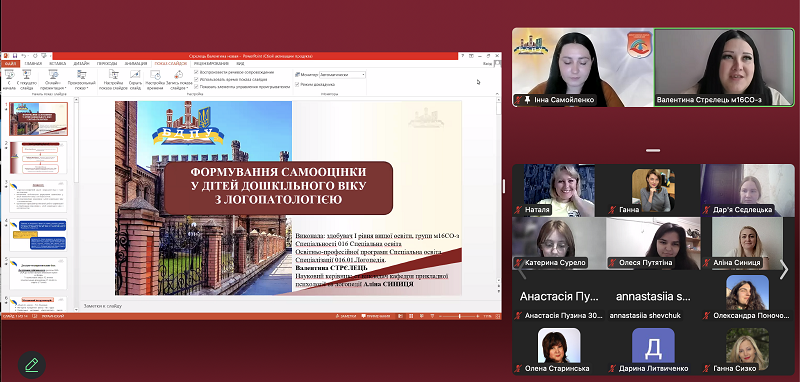The height and width of the screenshot is (382, 800).
Task: Click the annotation pencil icon at bottom-left
Action: pyautogui.click(x=32, y=364)
